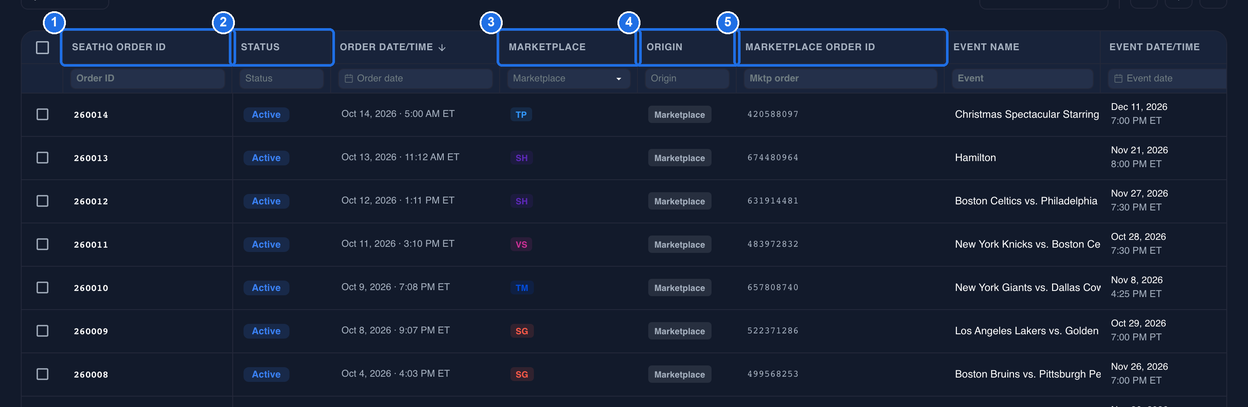Viewport: 1248px width, 407px height.
Task: Focus the Order ID filter field
Action: point(148,78)
